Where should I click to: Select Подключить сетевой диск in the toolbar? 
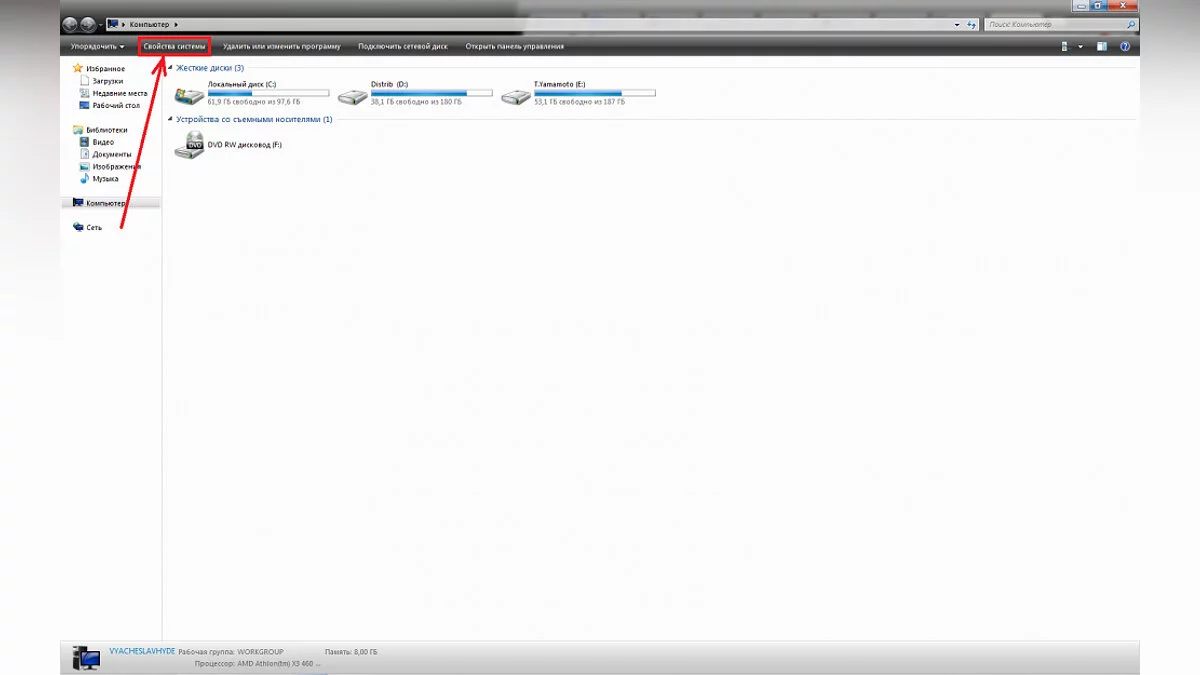pos(403,46)
